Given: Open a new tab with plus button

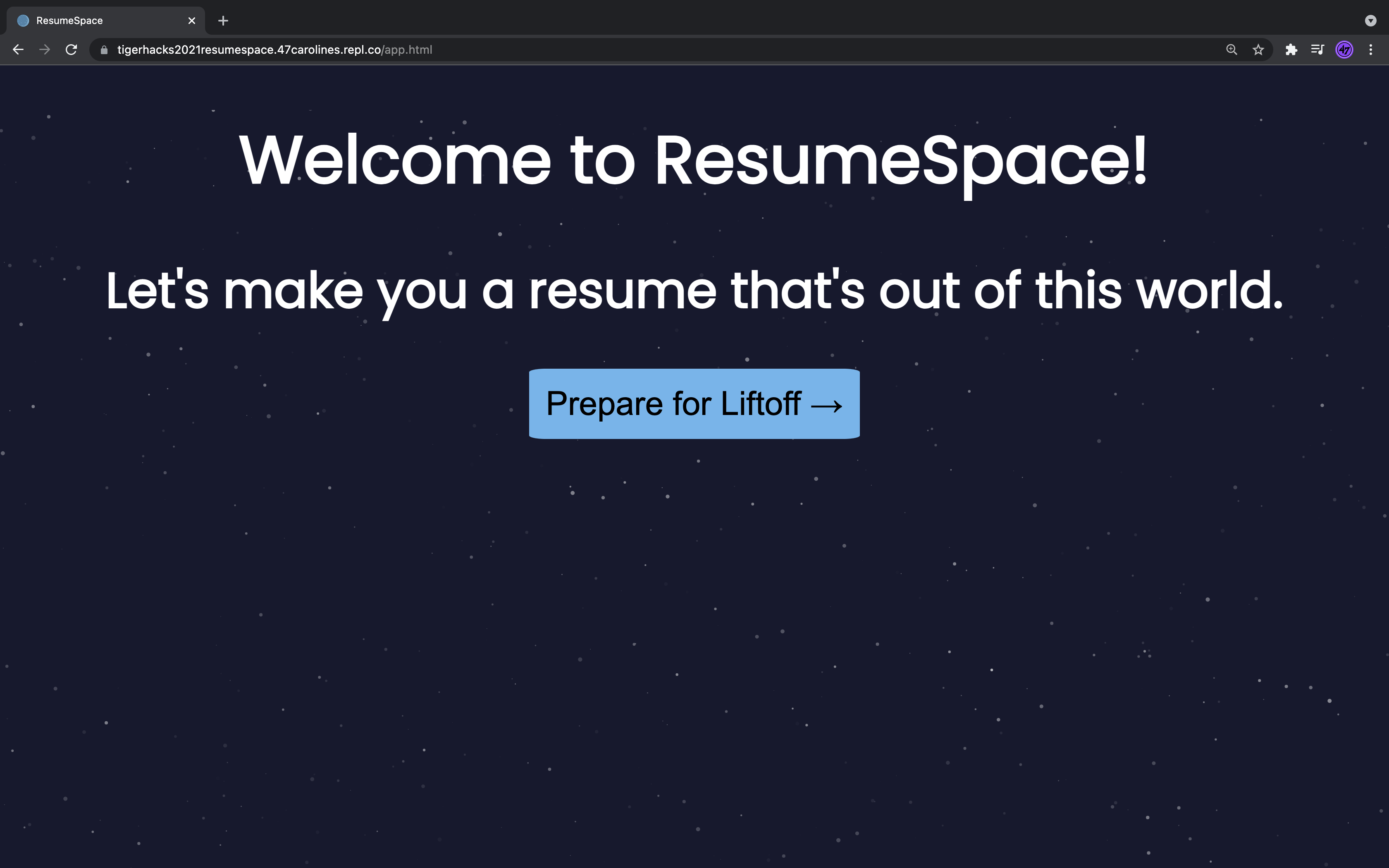Looking at the screenshot, I should 223,21.
